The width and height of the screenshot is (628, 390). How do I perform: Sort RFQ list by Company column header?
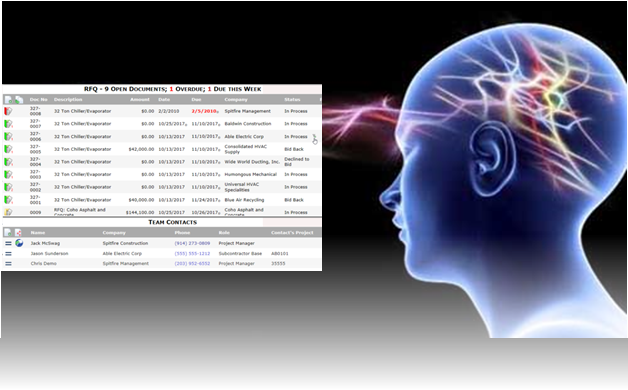coord(236,99)
